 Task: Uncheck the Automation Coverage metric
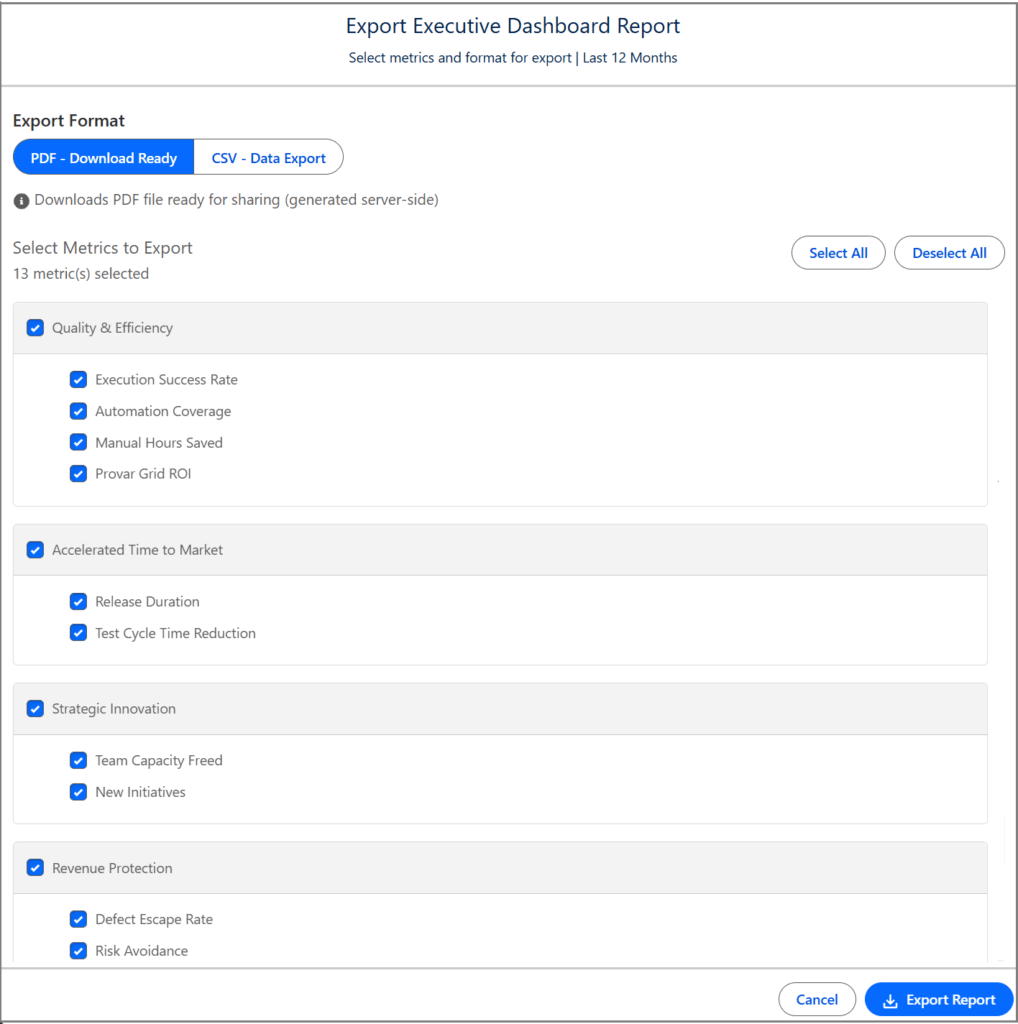78,411
